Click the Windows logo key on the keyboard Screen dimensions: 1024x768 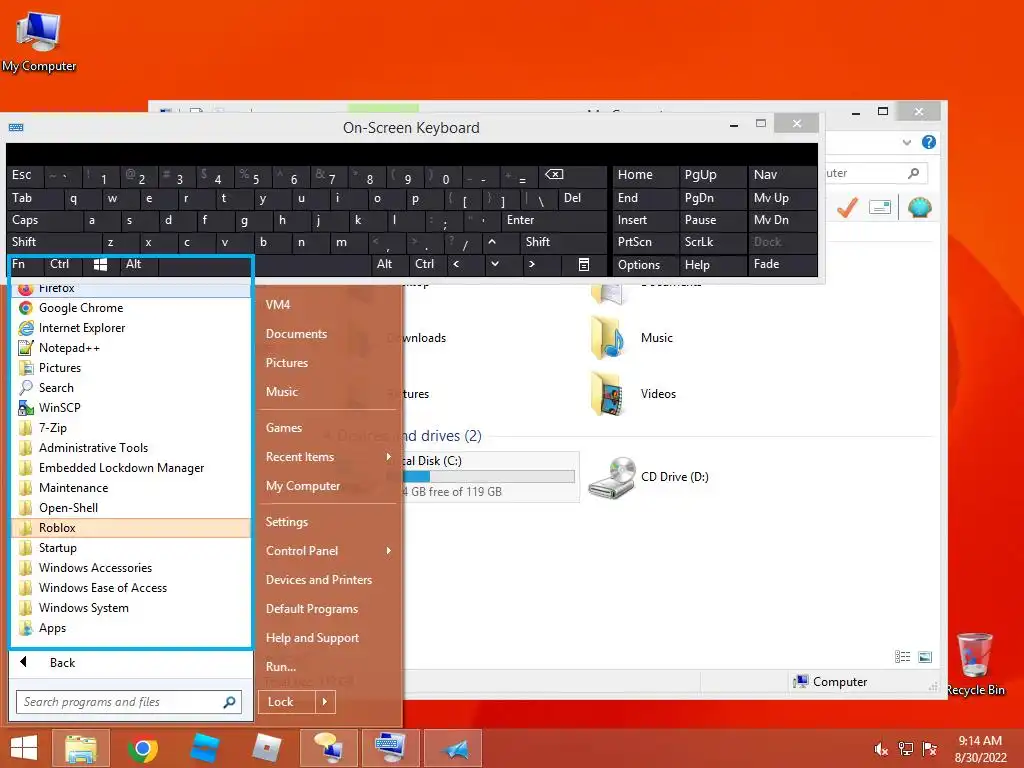(x=101, y=264)
